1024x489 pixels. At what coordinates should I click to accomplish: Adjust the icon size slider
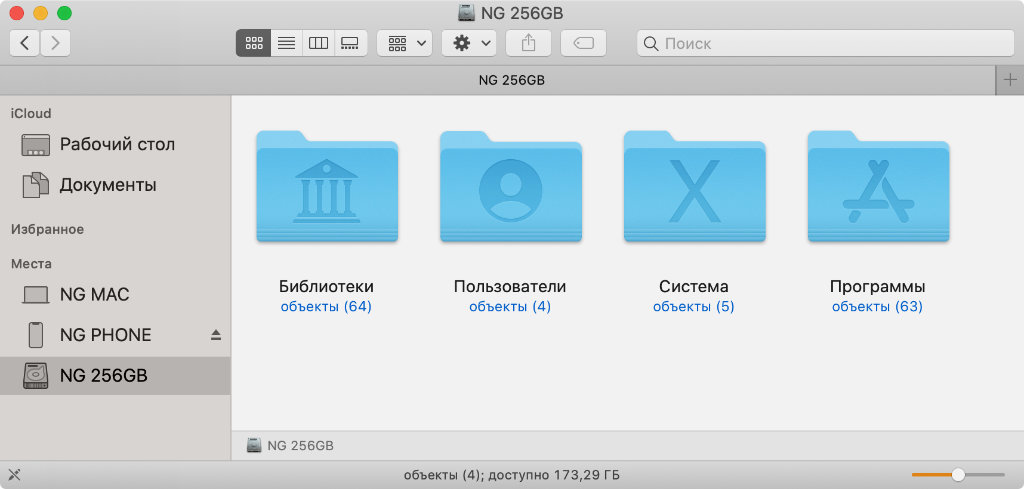click(x=957, y=474)
